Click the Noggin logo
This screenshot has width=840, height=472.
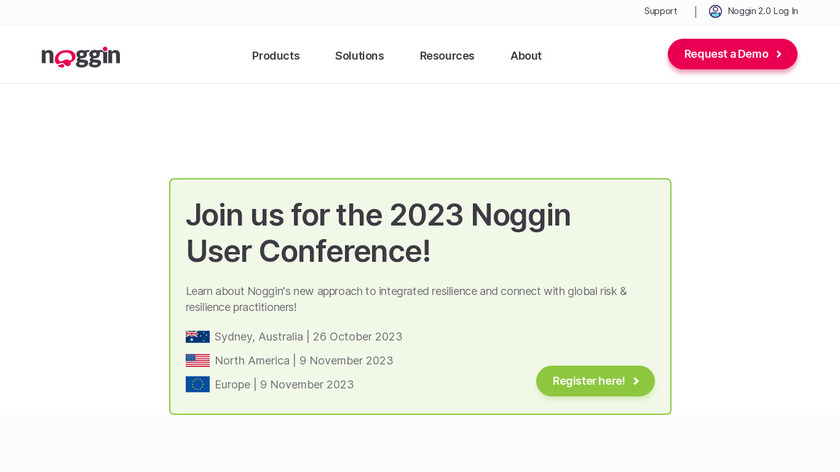81,56
